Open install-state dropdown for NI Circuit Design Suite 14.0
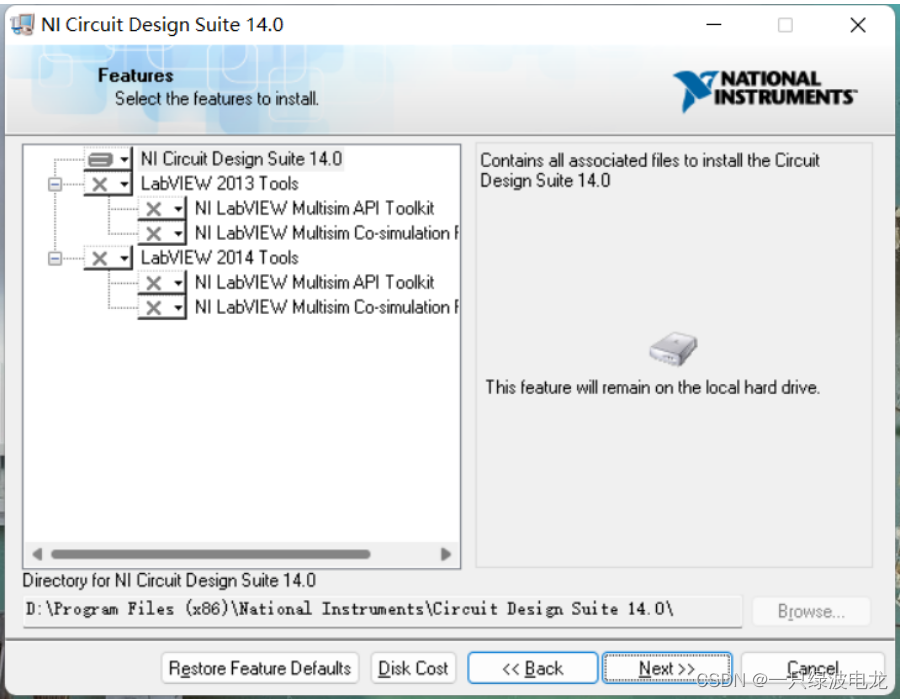The width and height of the screenshot is (903, 699). (108, 159)
